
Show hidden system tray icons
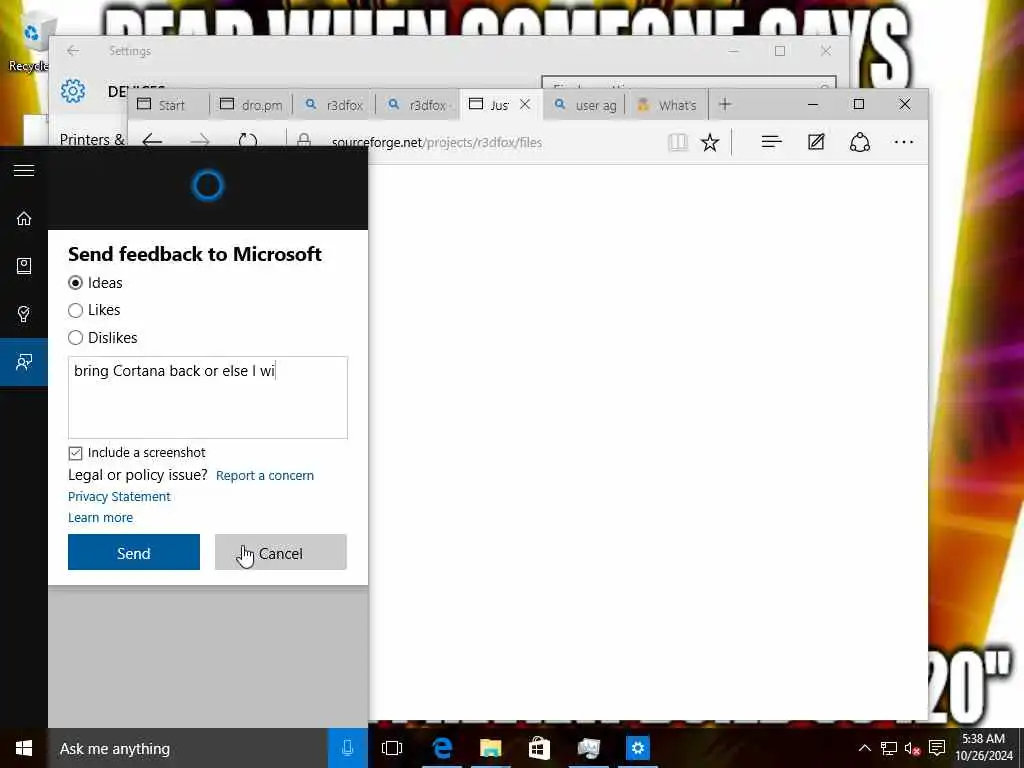click(x=865, y=748)
